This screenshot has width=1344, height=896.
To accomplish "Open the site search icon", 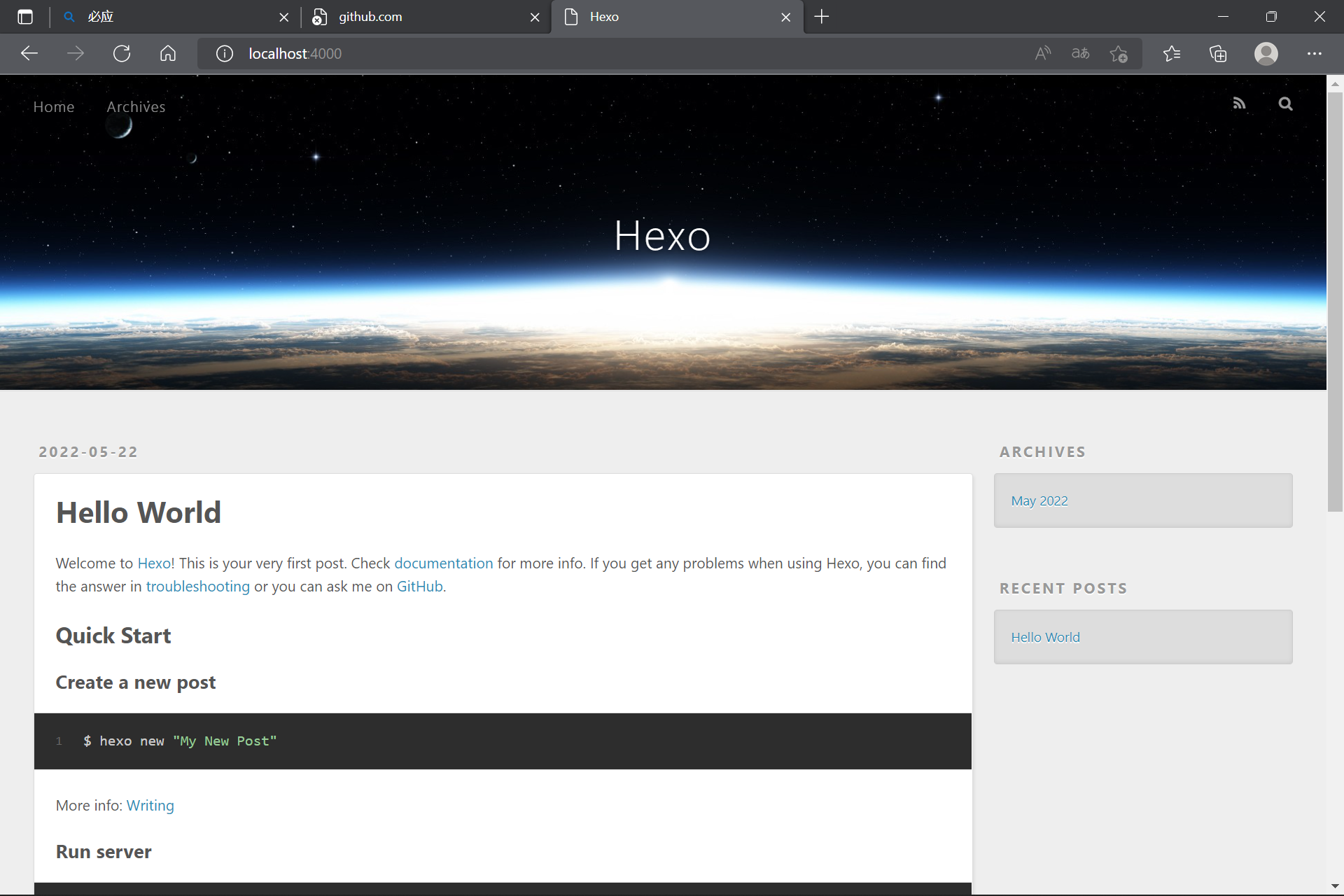I will pyautogui.click(x=1285, y=104).
